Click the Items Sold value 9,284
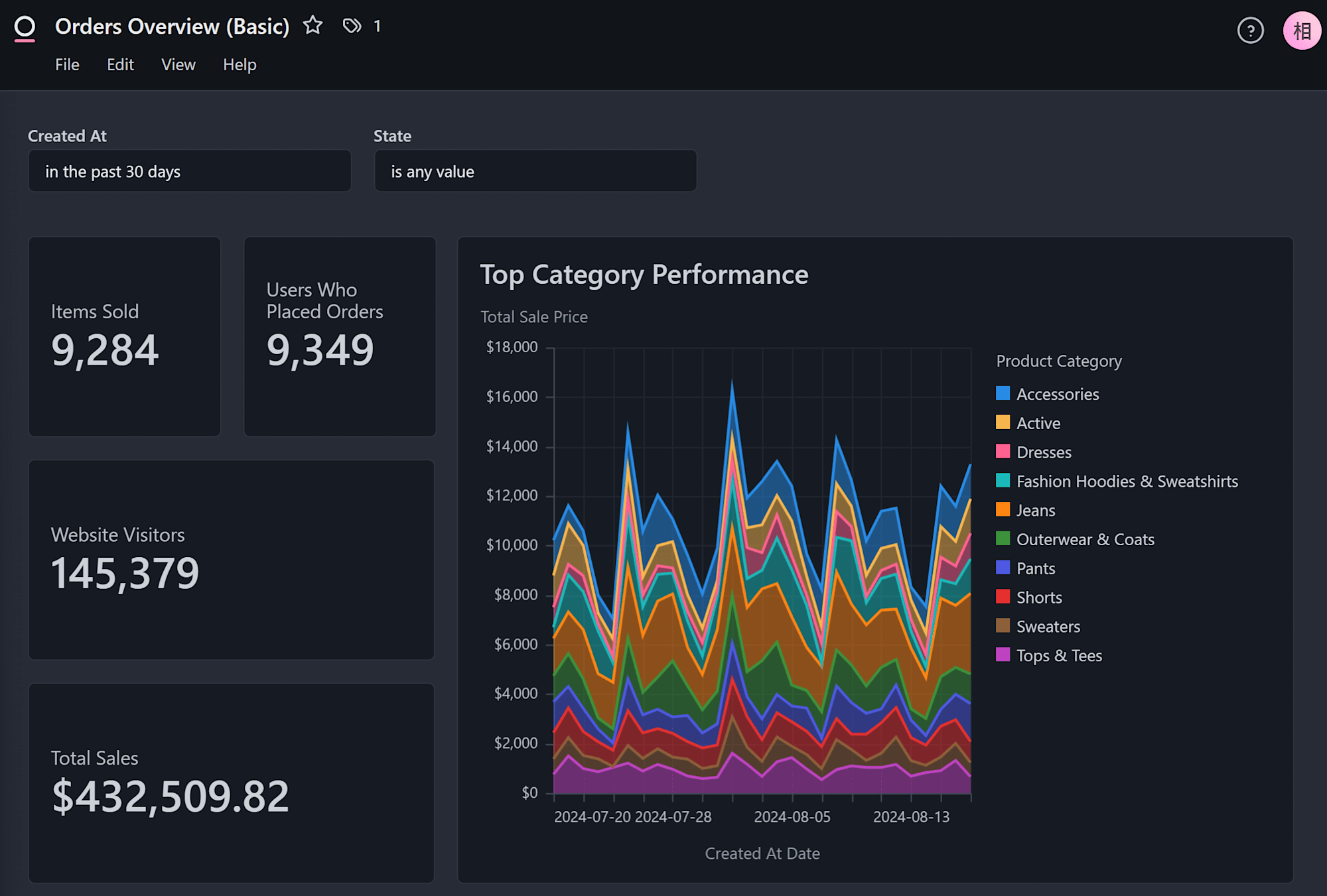The width and height of the screenshot is (1327, 896). pyautogui.click(x=105, y=350)
